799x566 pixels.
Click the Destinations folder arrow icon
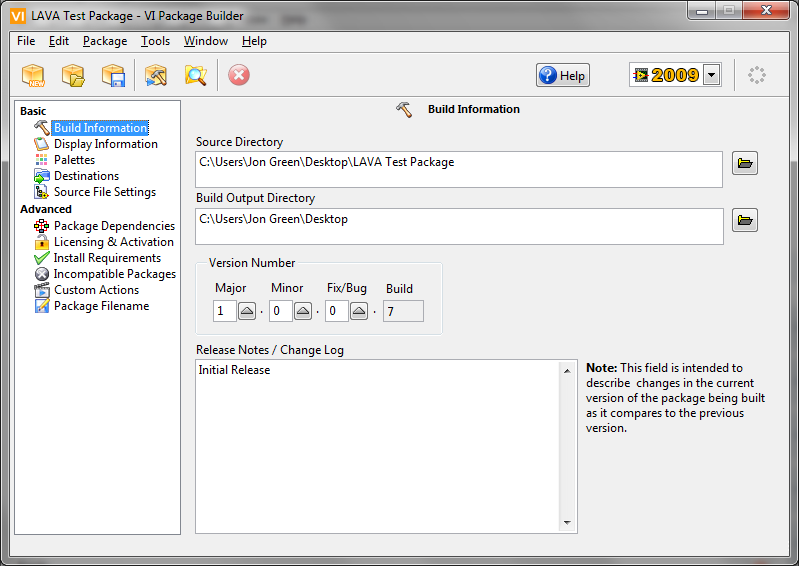tap(42, 176)
